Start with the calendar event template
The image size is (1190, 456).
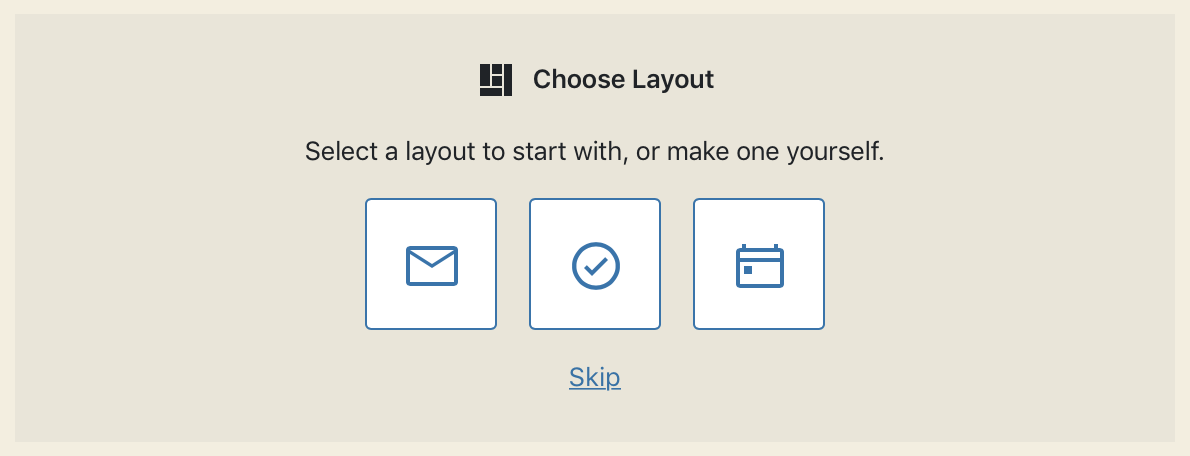pos(759,264)
